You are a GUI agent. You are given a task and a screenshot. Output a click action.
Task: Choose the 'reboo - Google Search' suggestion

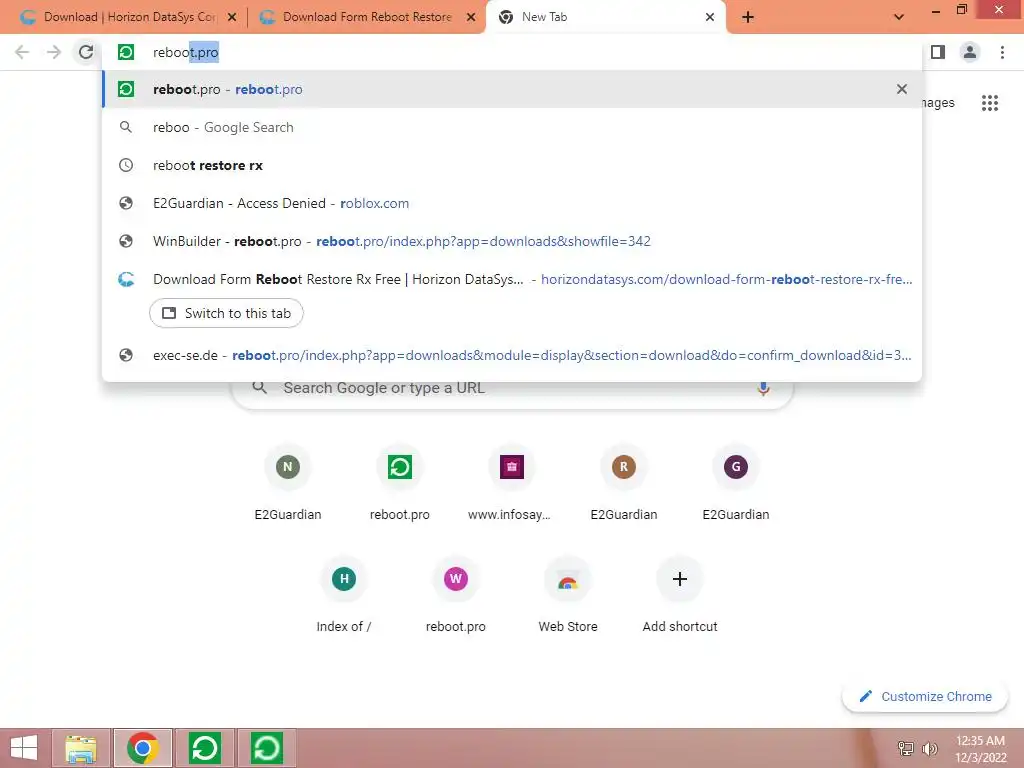(x=512, y=127)
